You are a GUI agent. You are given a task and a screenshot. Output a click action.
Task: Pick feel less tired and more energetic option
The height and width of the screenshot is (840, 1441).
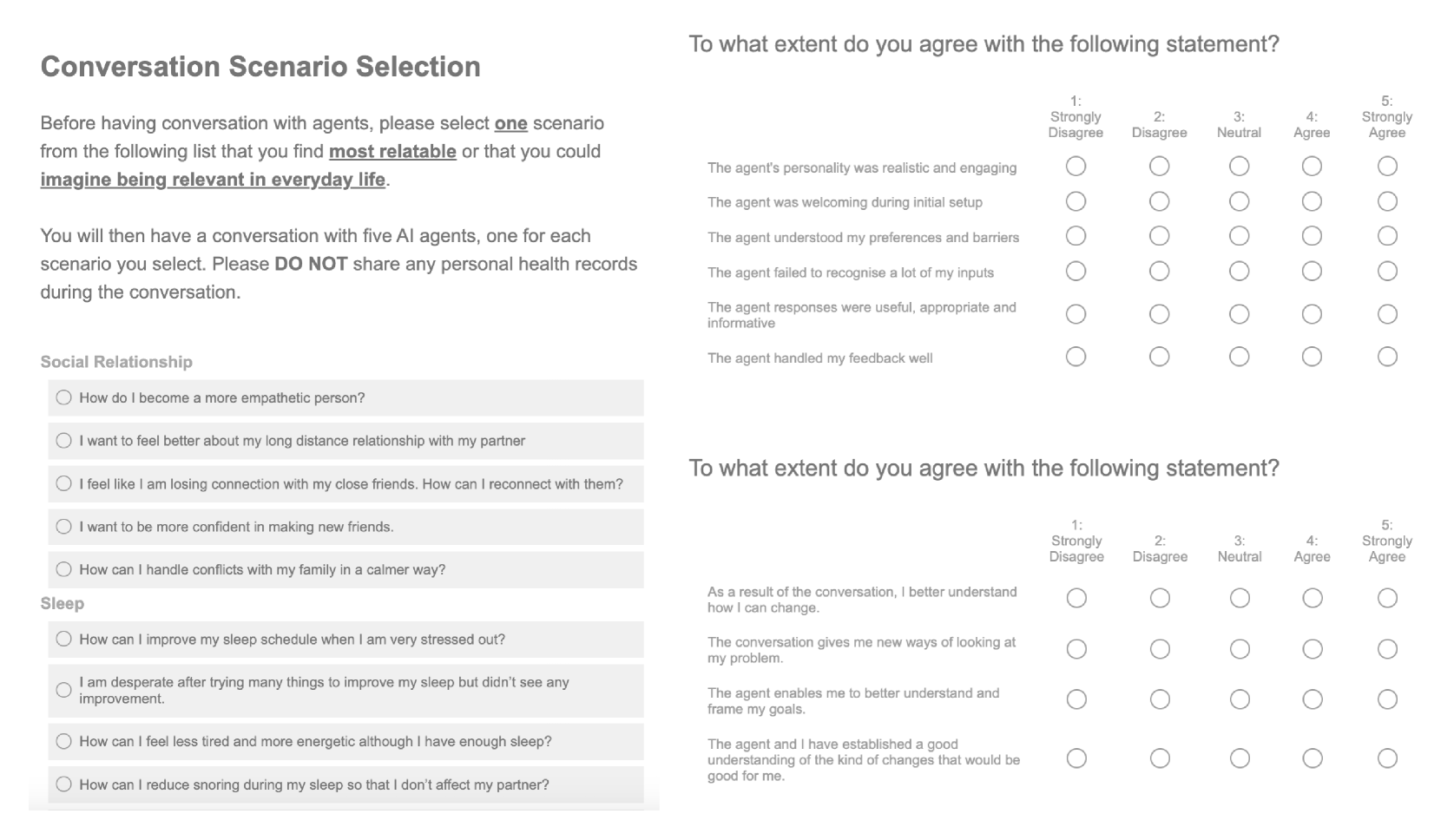(x=63, y=741)
